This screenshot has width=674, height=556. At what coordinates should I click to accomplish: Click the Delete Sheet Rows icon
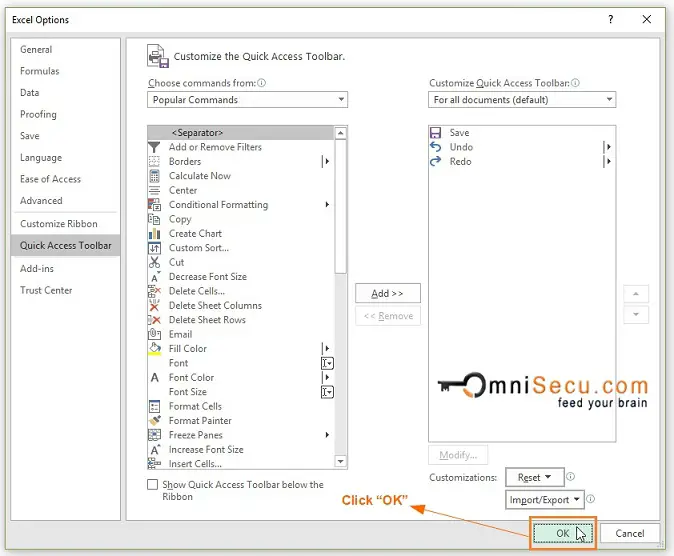point(154,320)
